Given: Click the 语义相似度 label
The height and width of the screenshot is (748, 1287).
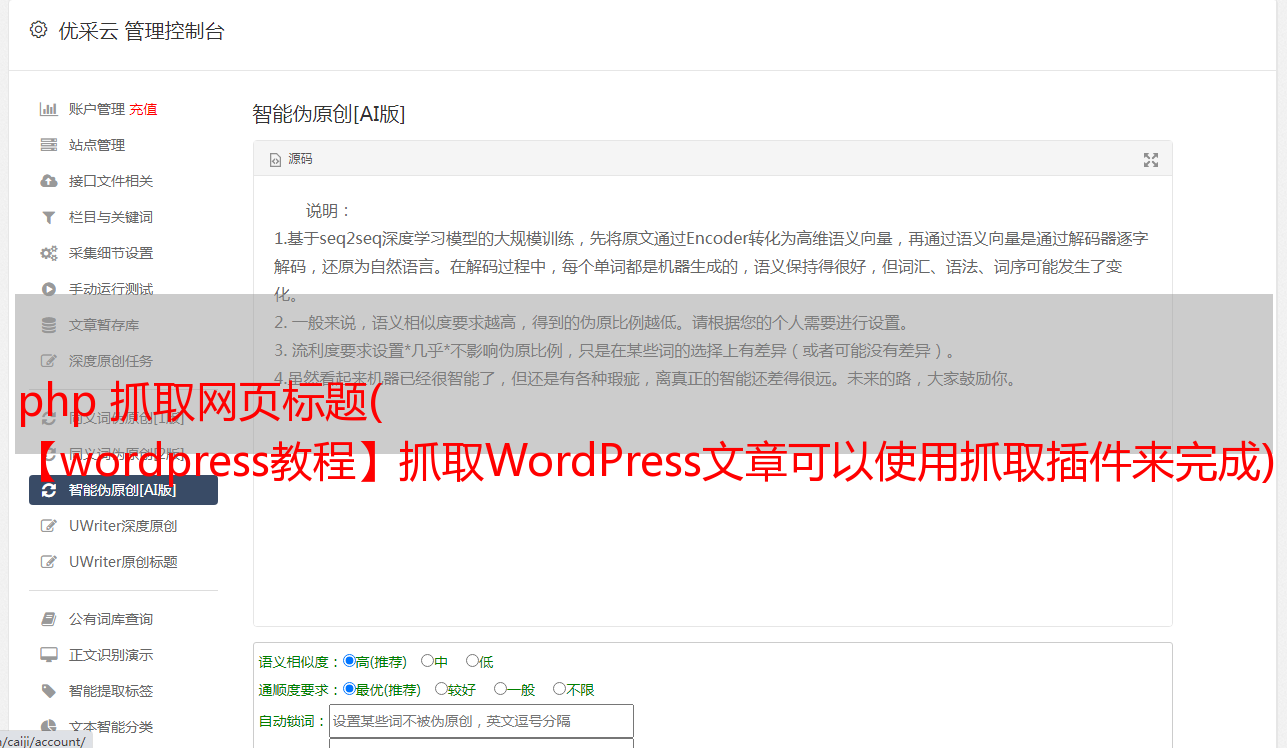Looking at the screenshot, I should [x=300, y=662].
